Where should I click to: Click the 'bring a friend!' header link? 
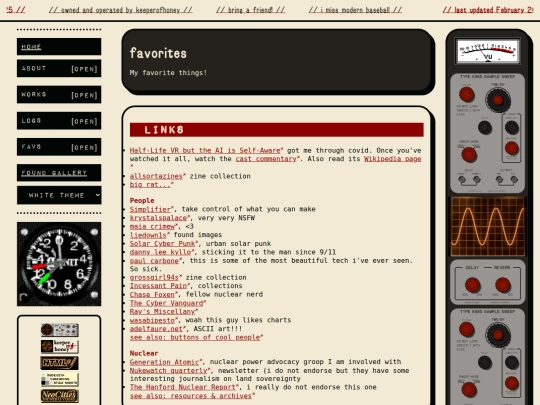click(x=250, y=10)
